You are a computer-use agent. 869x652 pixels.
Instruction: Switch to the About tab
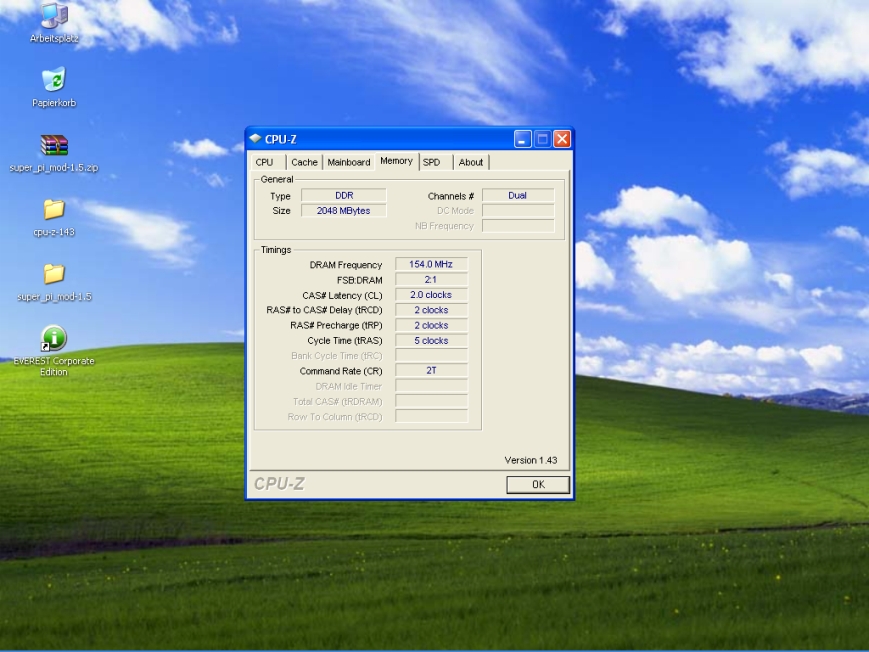pos(471,162)
